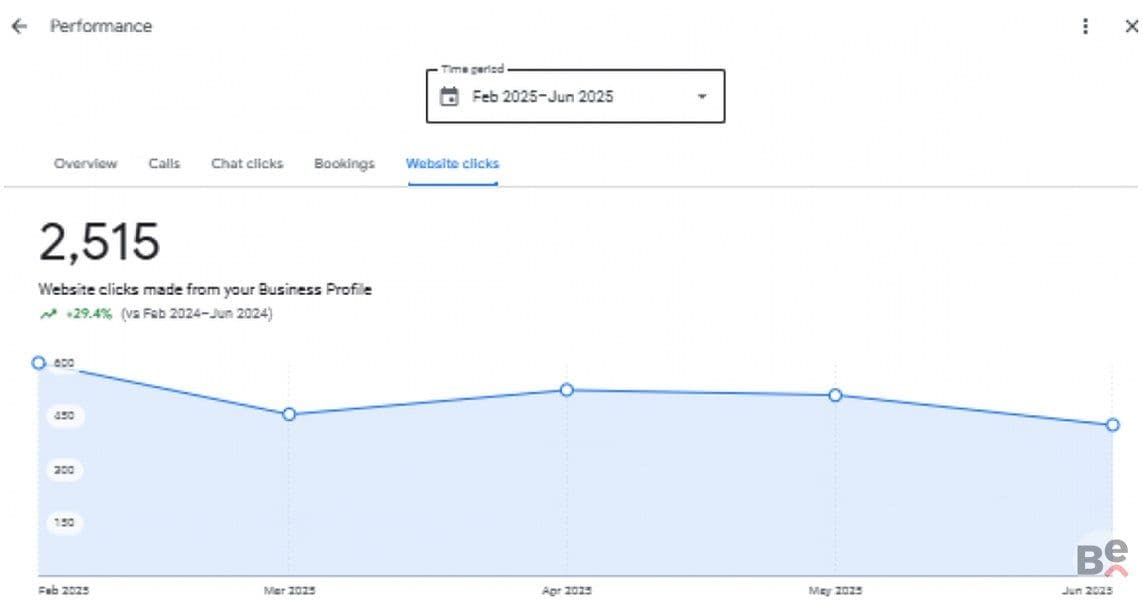Click the calendar icon in Time period
This screenshot has height=600, width=1143.
tap(449, 96)
